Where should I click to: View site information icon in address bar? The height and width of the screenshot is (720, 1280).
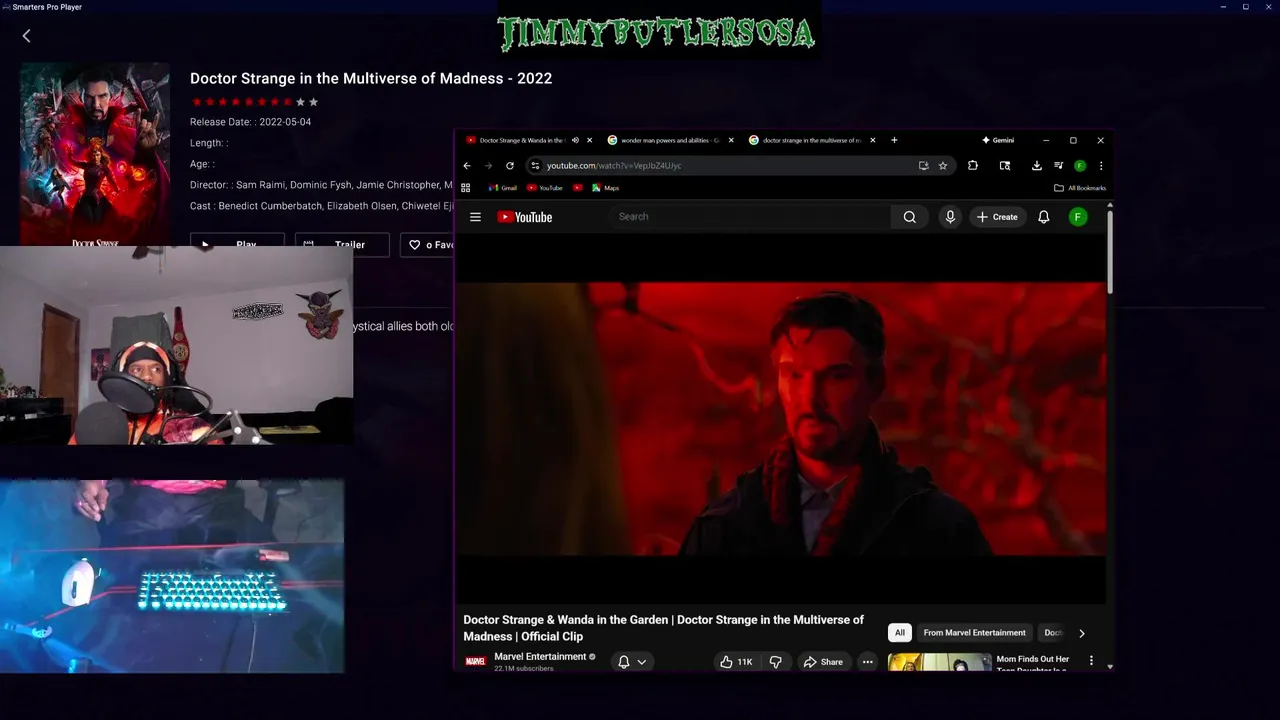pos(535,166)
